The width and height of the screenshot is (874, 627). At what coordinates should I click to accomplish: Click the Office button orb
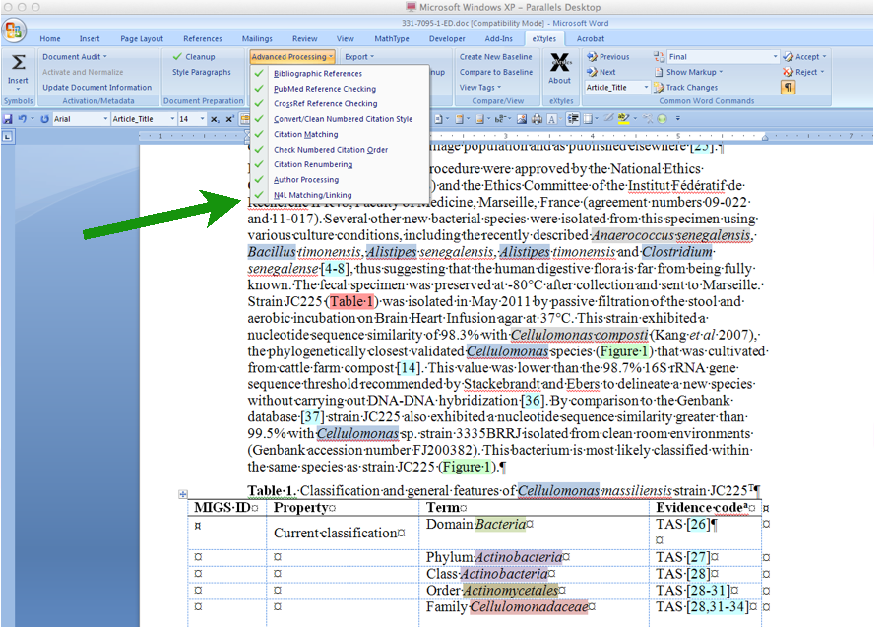[x=14, y=30]
